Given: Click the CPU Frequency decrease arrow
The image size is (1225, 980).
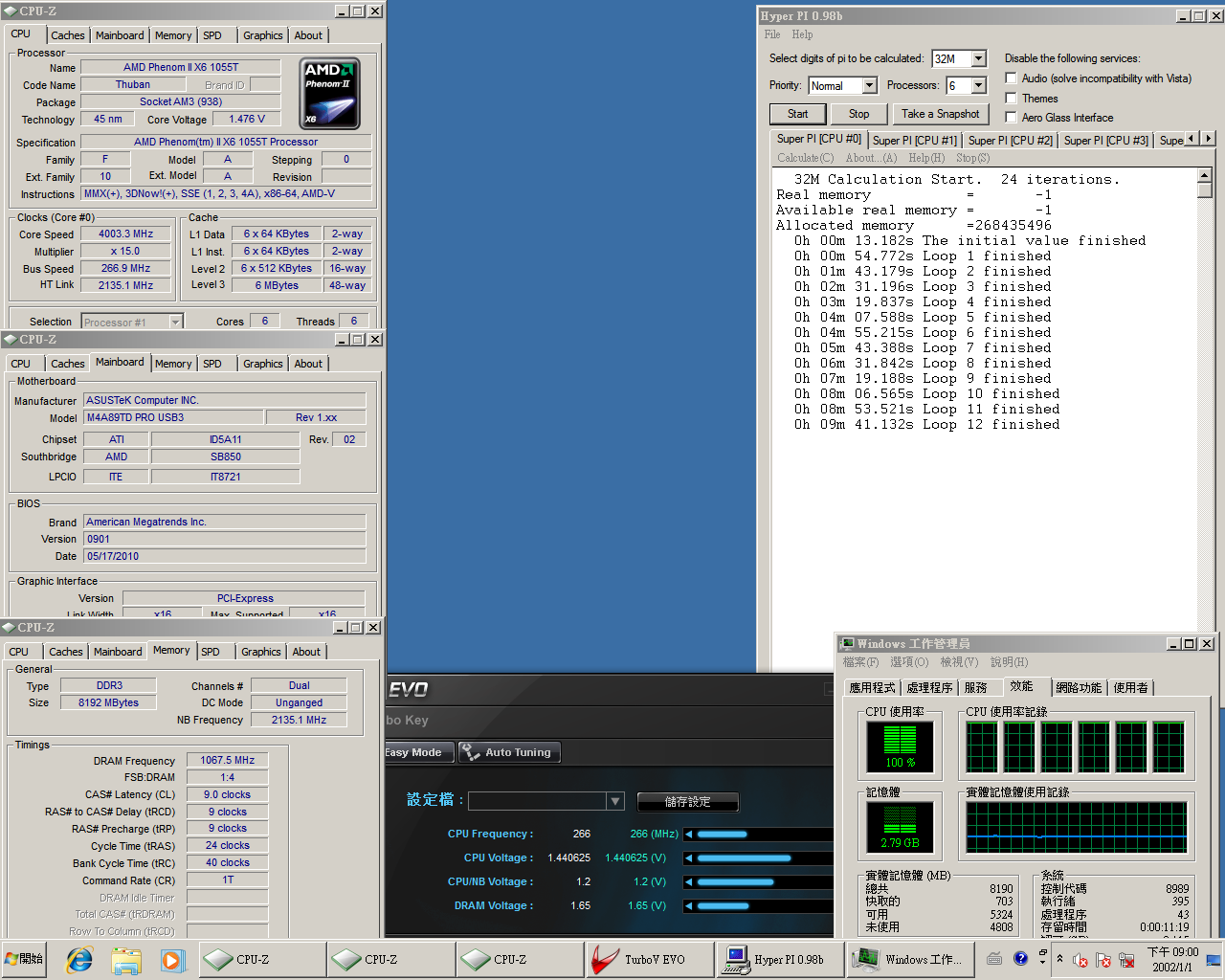Looking at the screenshot, I should [688, 834].
